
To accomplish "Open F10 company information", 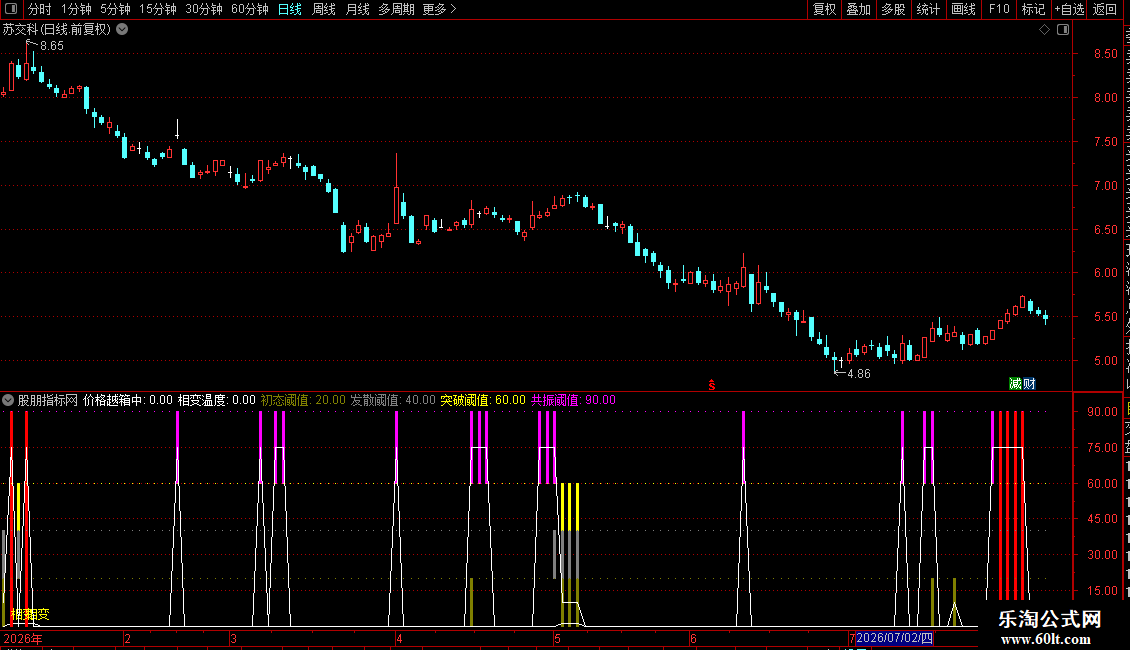I will click(999, 9).
